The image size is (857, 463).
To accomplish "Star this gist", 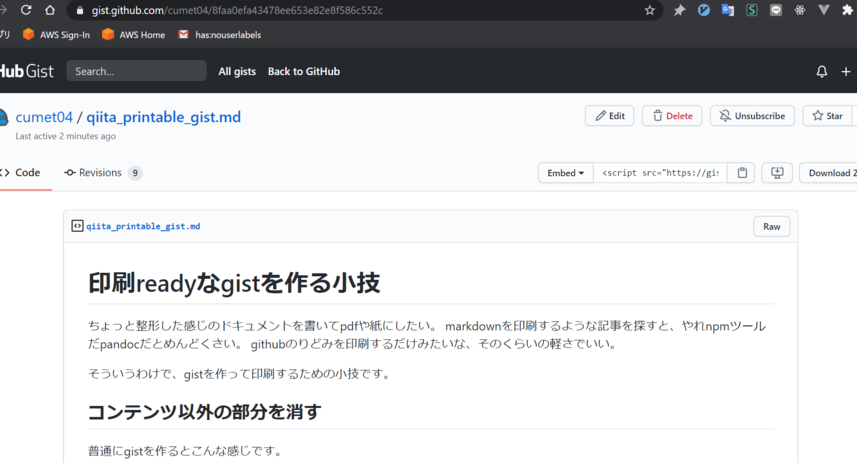I will (x=827, y=116).
